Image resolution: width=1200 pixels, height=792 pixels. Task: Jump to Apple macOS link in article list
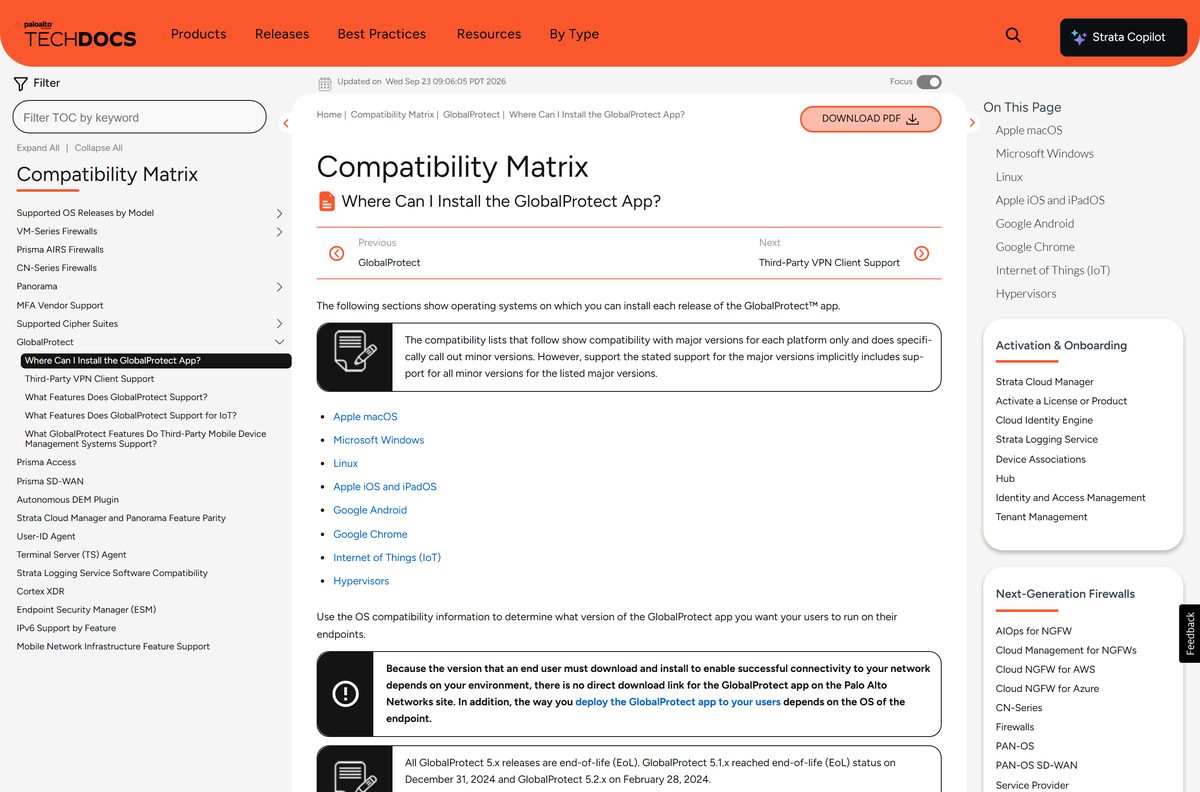pyautogui.click(x=365, y=417)
